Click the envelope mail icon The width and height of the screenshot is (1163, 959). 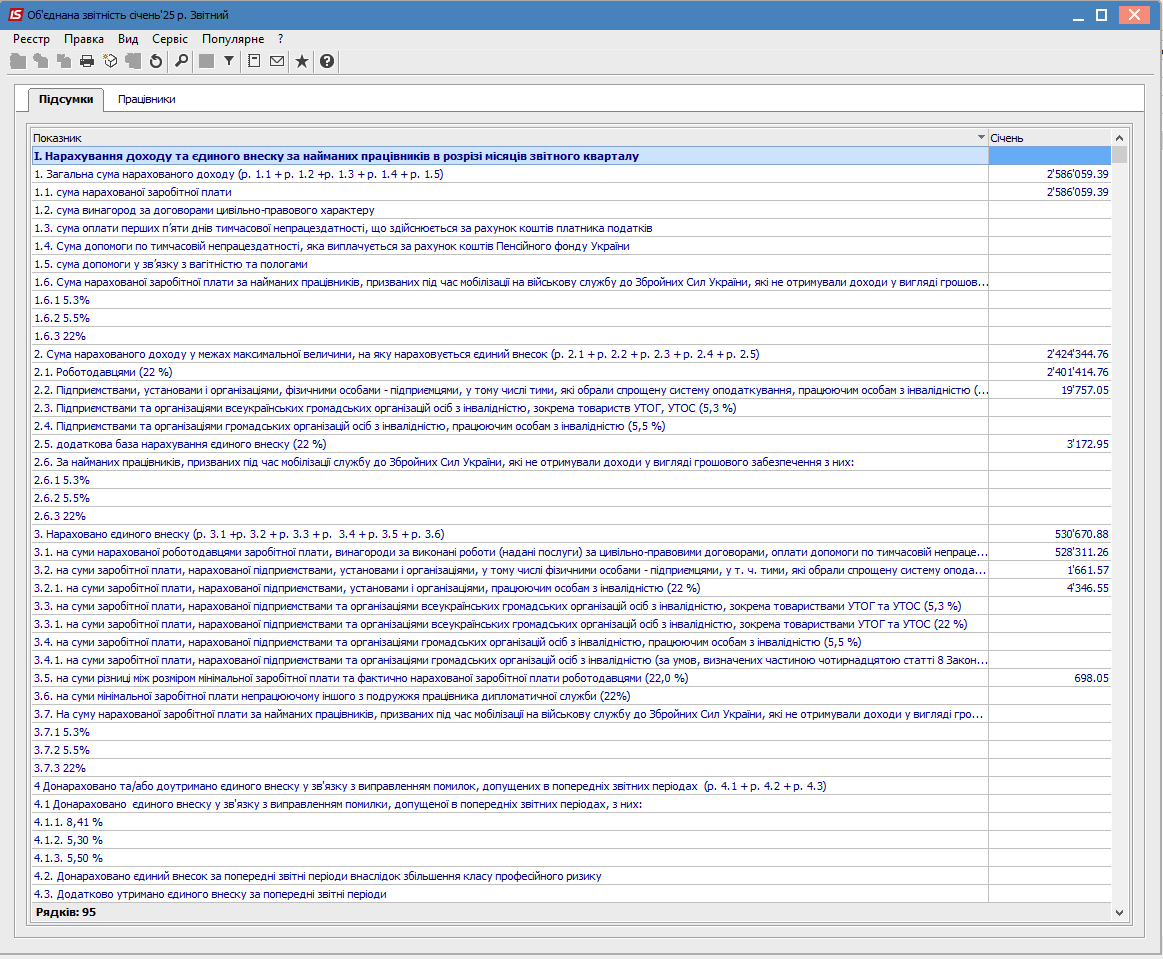(277, 62)
